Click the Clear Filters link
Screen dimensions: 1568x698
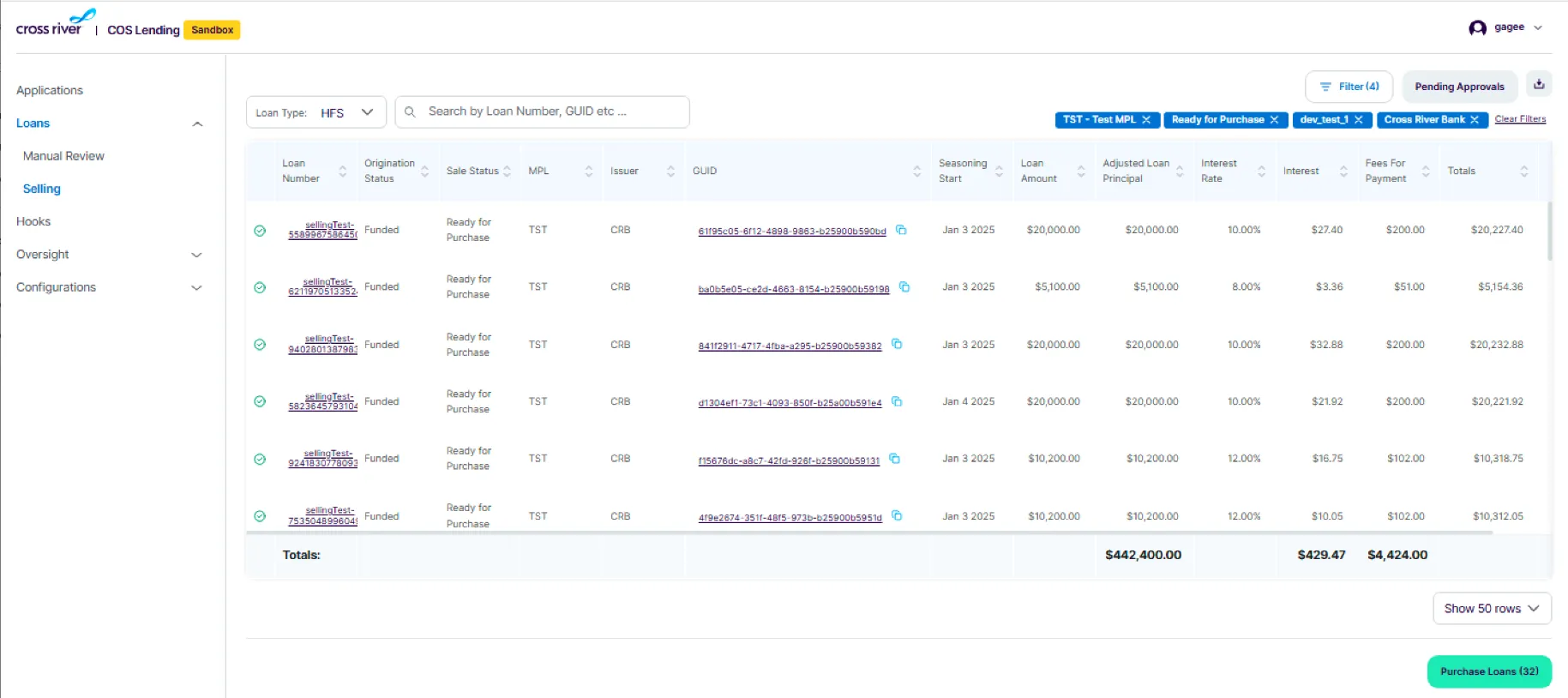(1520, 119)
